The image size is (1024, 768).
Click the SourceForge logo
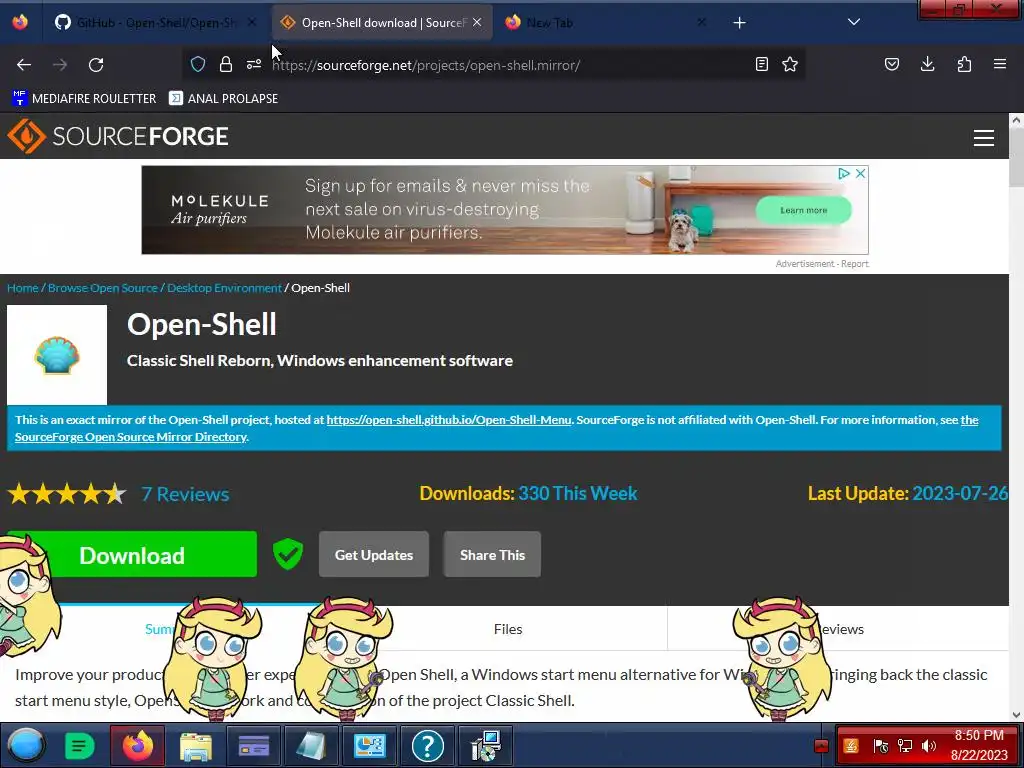point(118,136)
